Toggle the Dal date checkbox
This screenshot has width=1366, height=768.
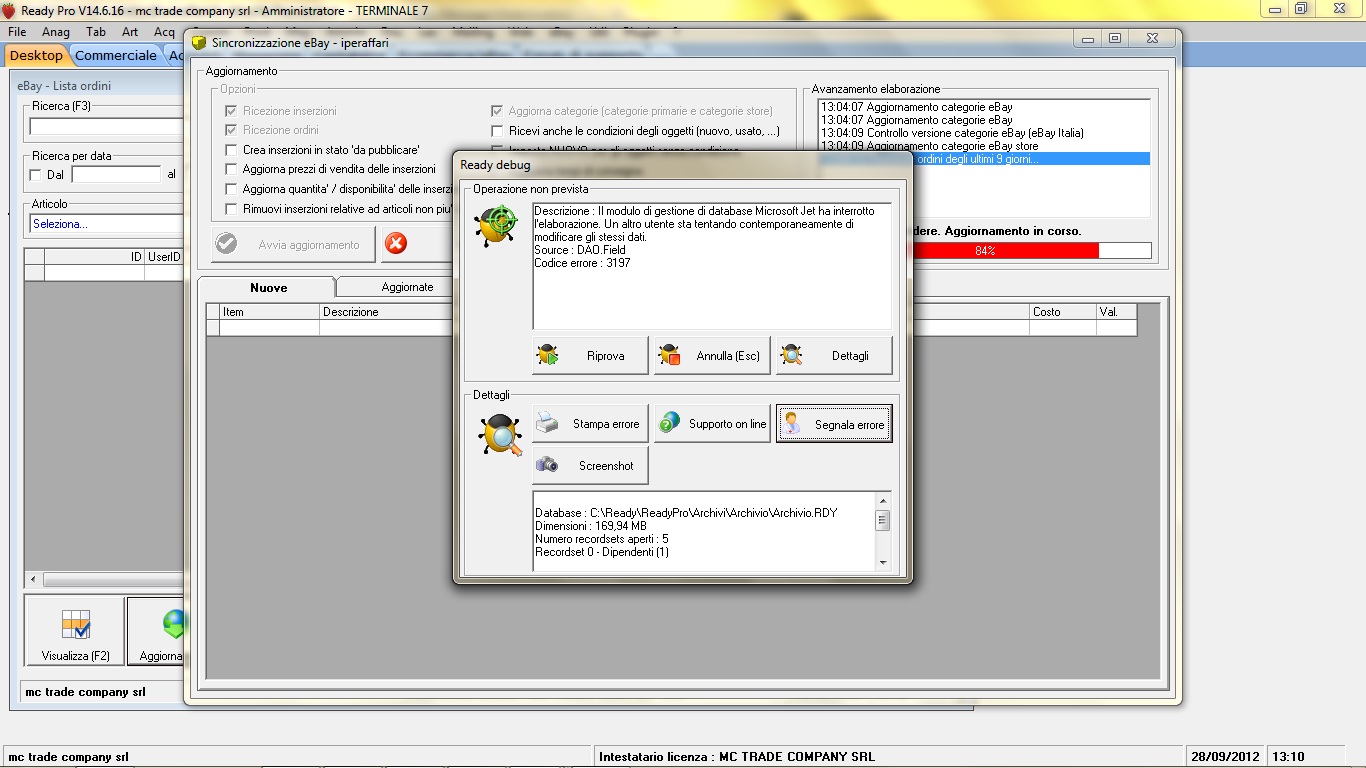tap(36, 175)
